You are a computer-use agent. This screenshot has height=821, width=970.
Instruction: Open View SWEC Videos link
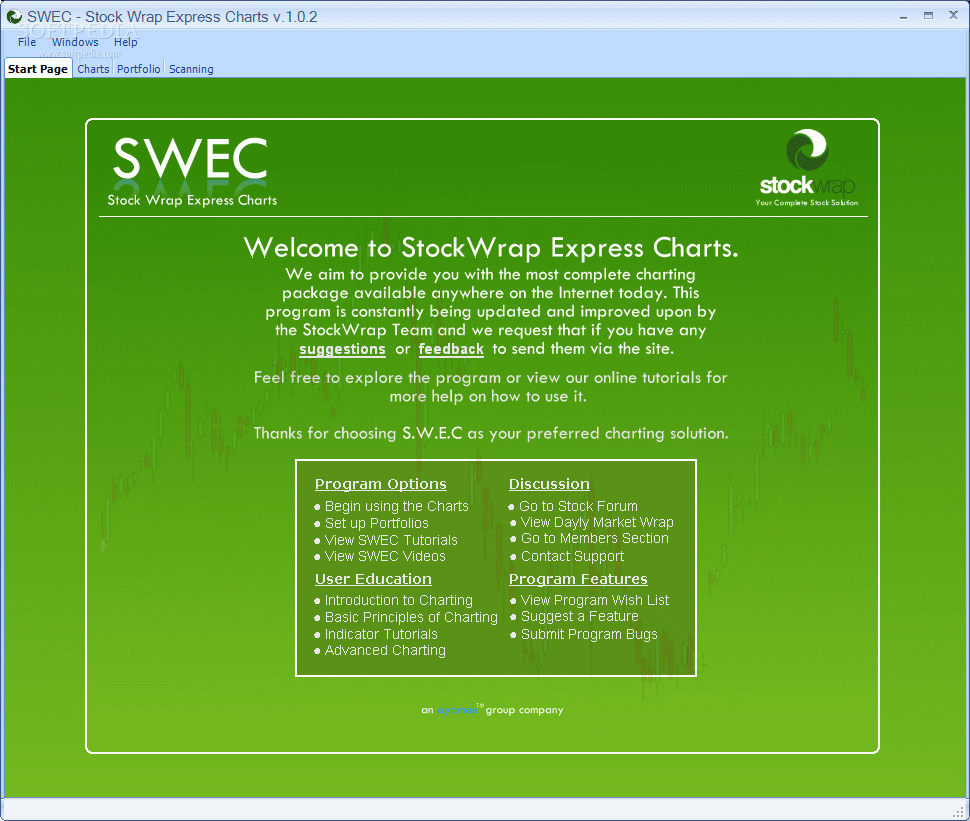385,556
